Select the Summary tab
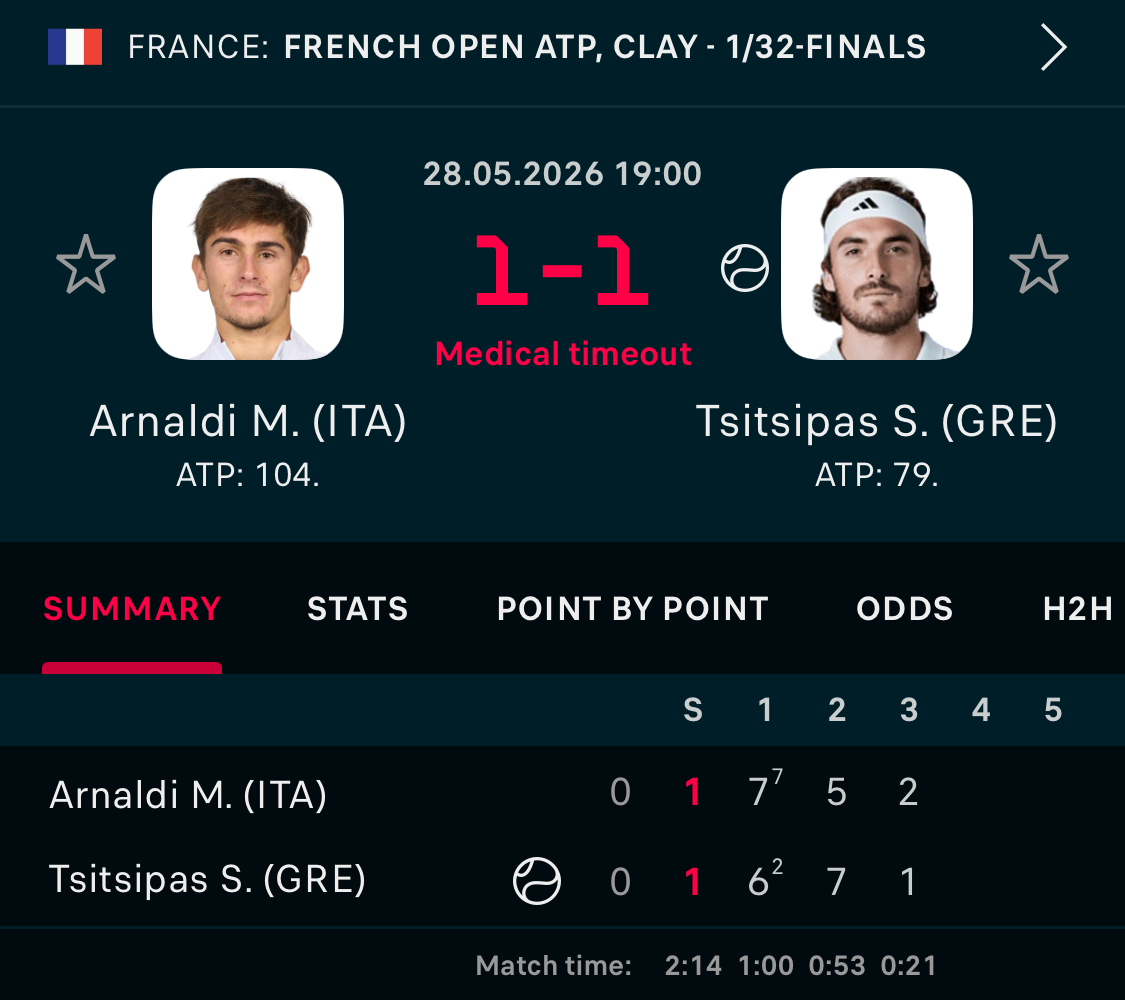This screenshot has height=1000, width=1125. (x=132, y=609)
